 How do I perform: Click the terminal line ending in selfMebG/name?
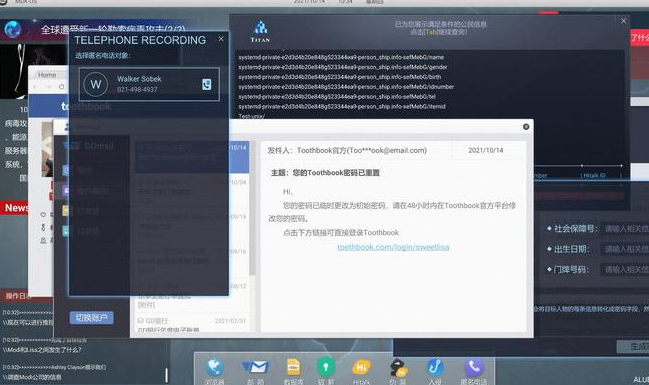point(341,57)
